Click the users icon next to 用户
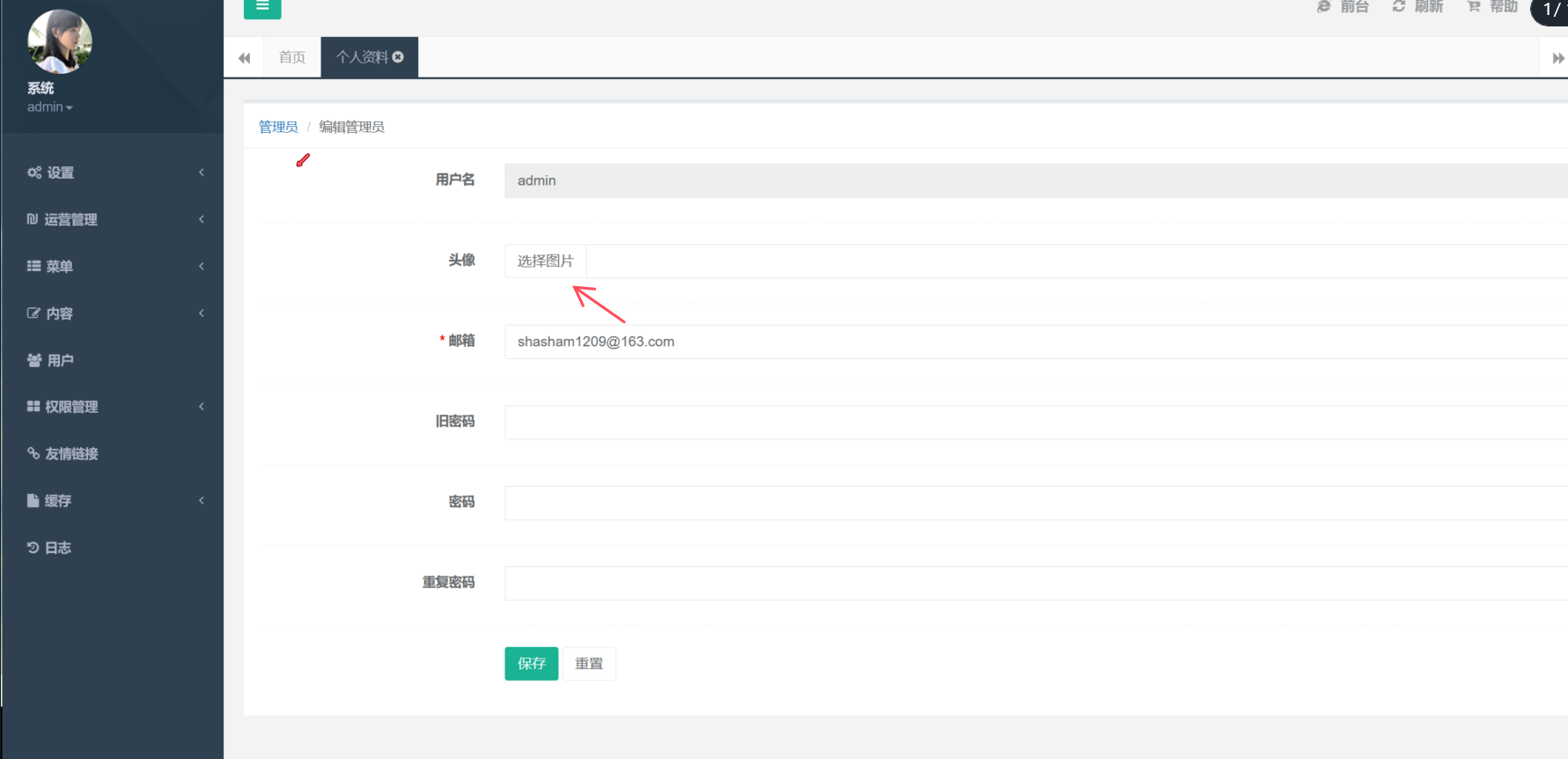The width and height of the screenshot is (1568, 759). point(34,360)
